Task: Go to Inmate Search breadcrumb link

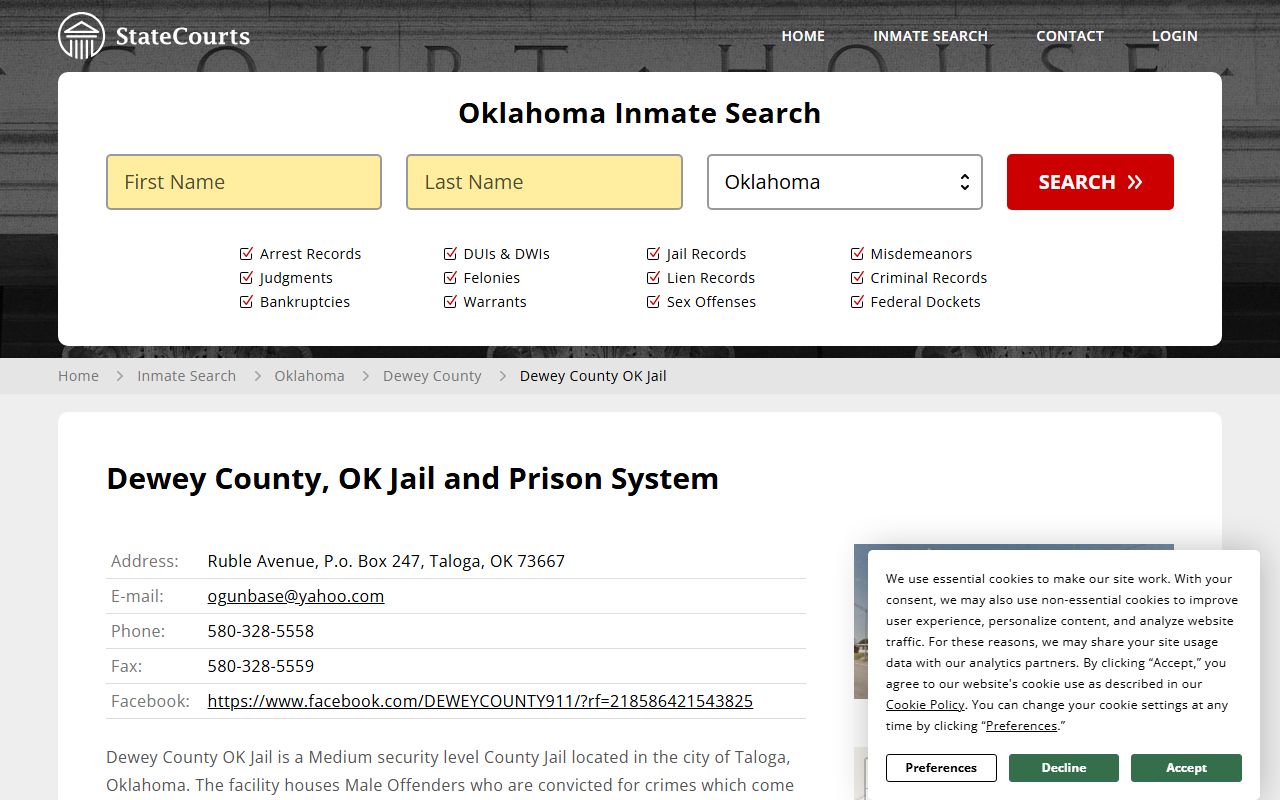Action: (186, 376)
